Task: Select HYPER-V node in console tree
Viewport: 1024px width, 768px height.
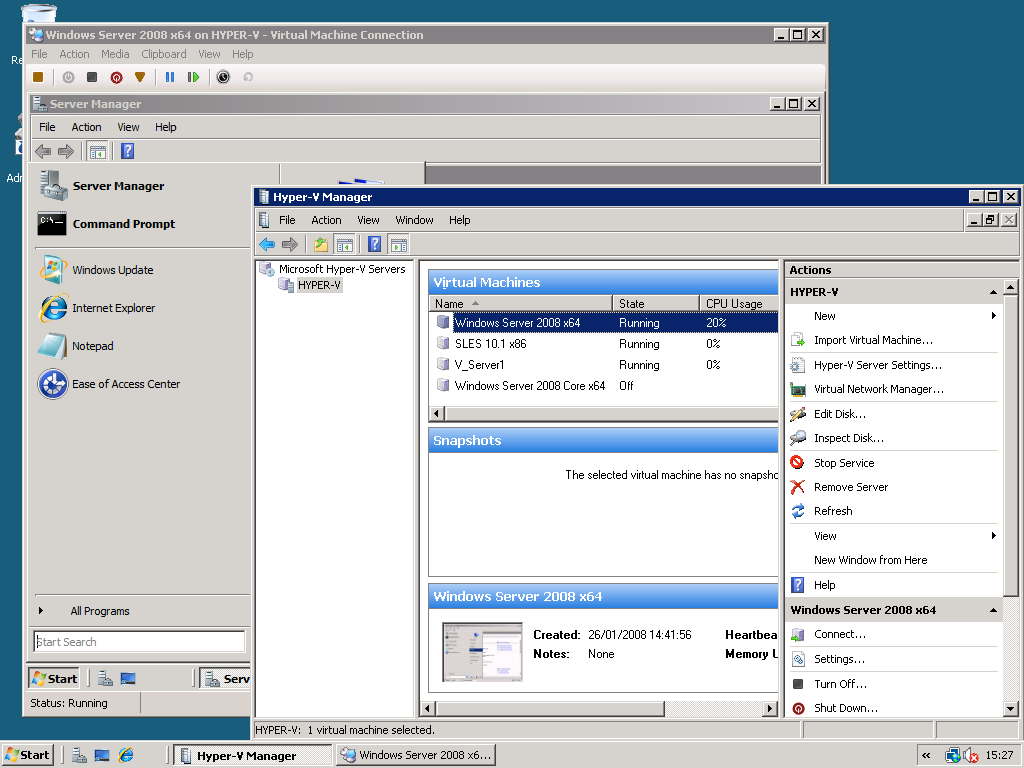Action: point(319,285)
